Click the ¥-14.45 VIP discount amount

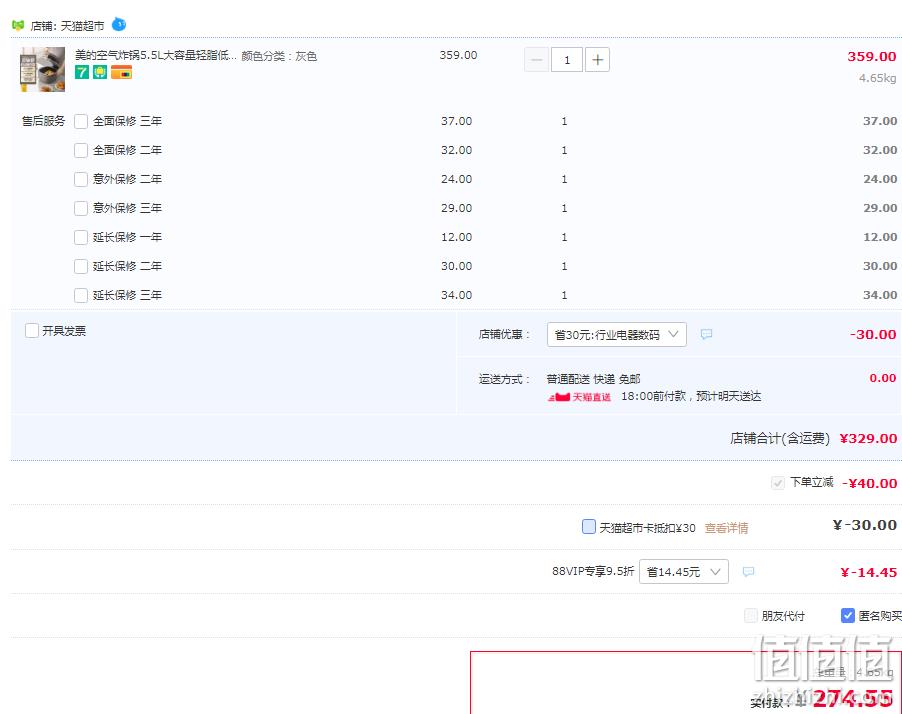(x=869, y=572)
